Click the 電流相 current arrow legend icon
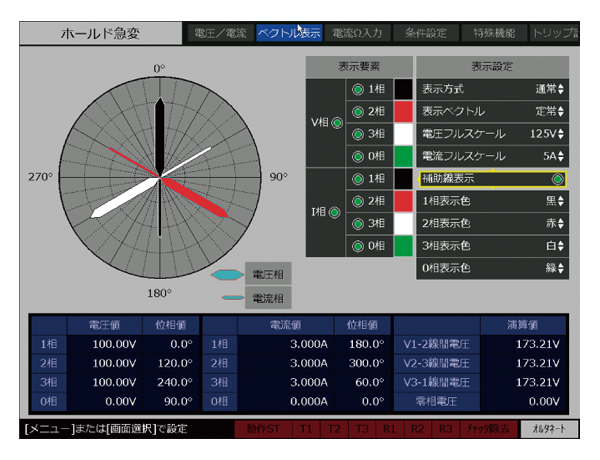The image size is (600, 460). (x=229, y=298)
